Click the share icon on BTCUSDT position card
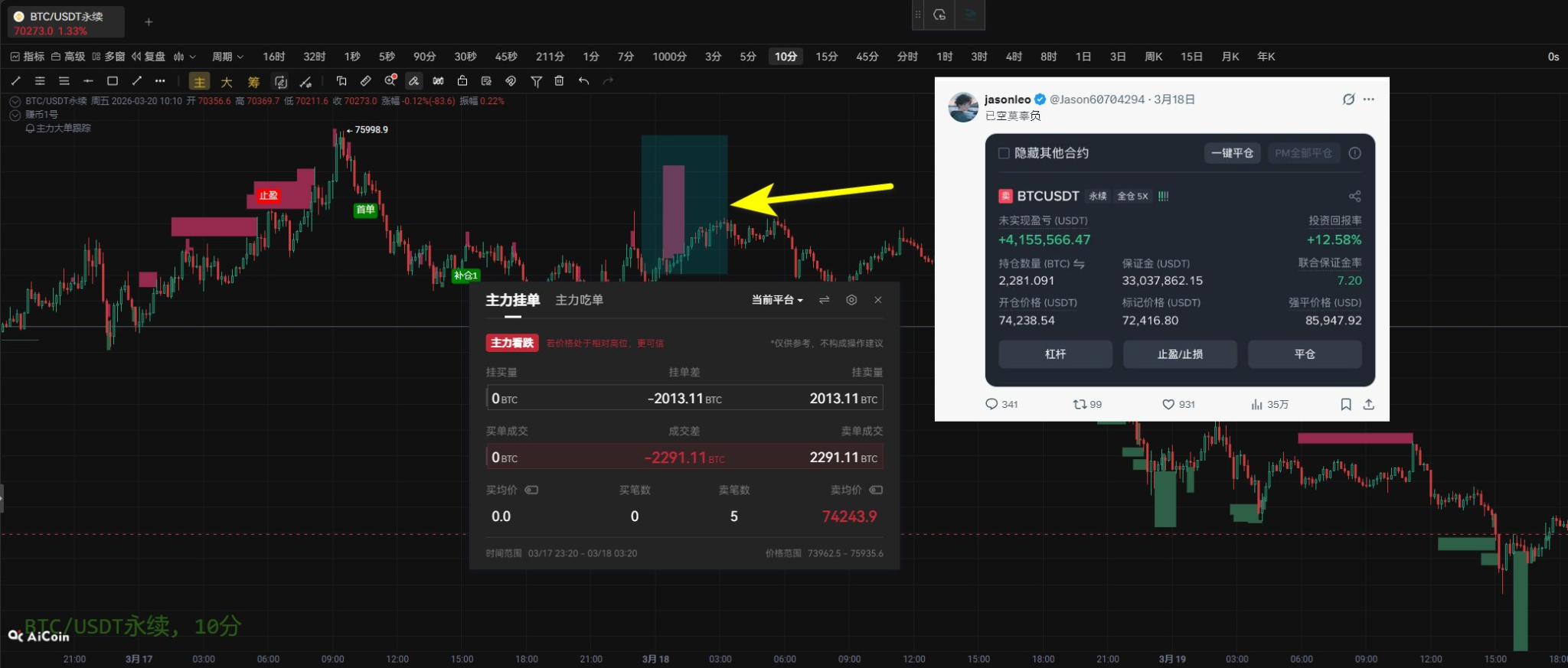Viewport: 1568px width, 668px height. click(x=1354, y=196)
